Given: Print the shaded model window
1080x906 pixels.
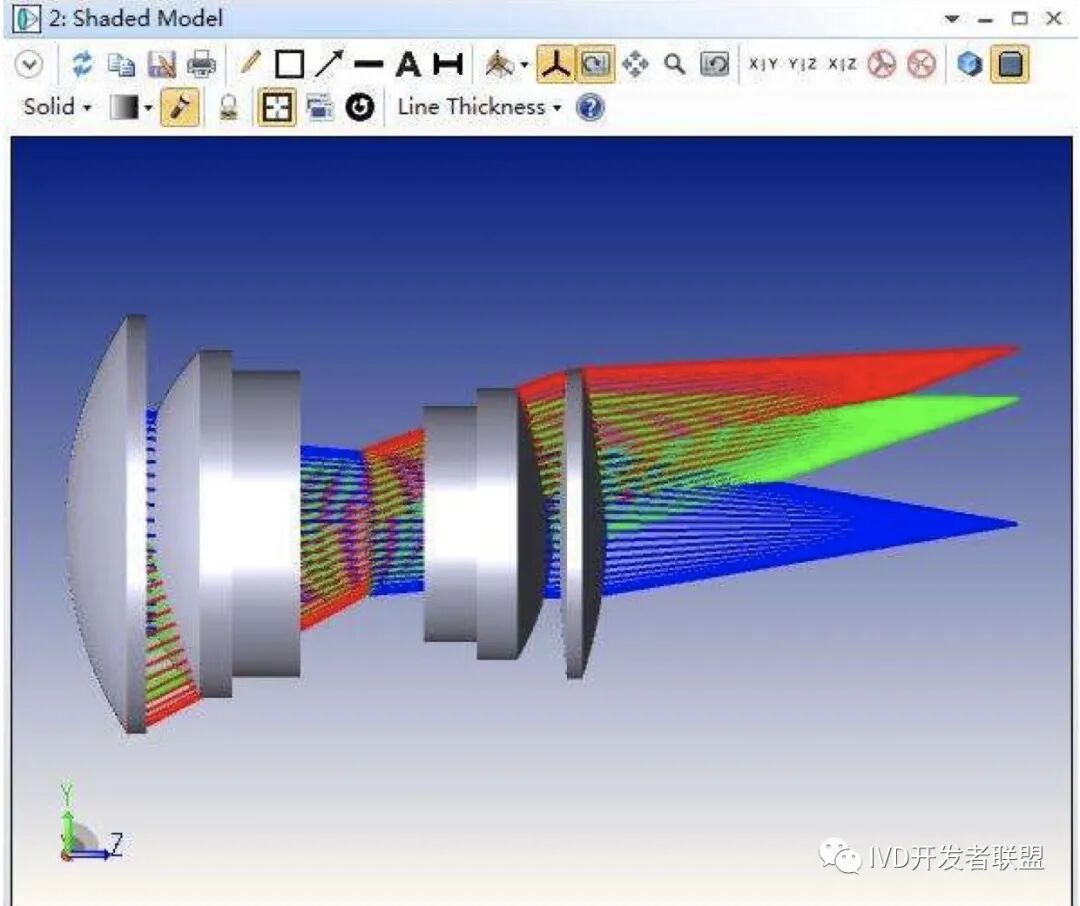Looking at the screenshot, I should (201, 65).
